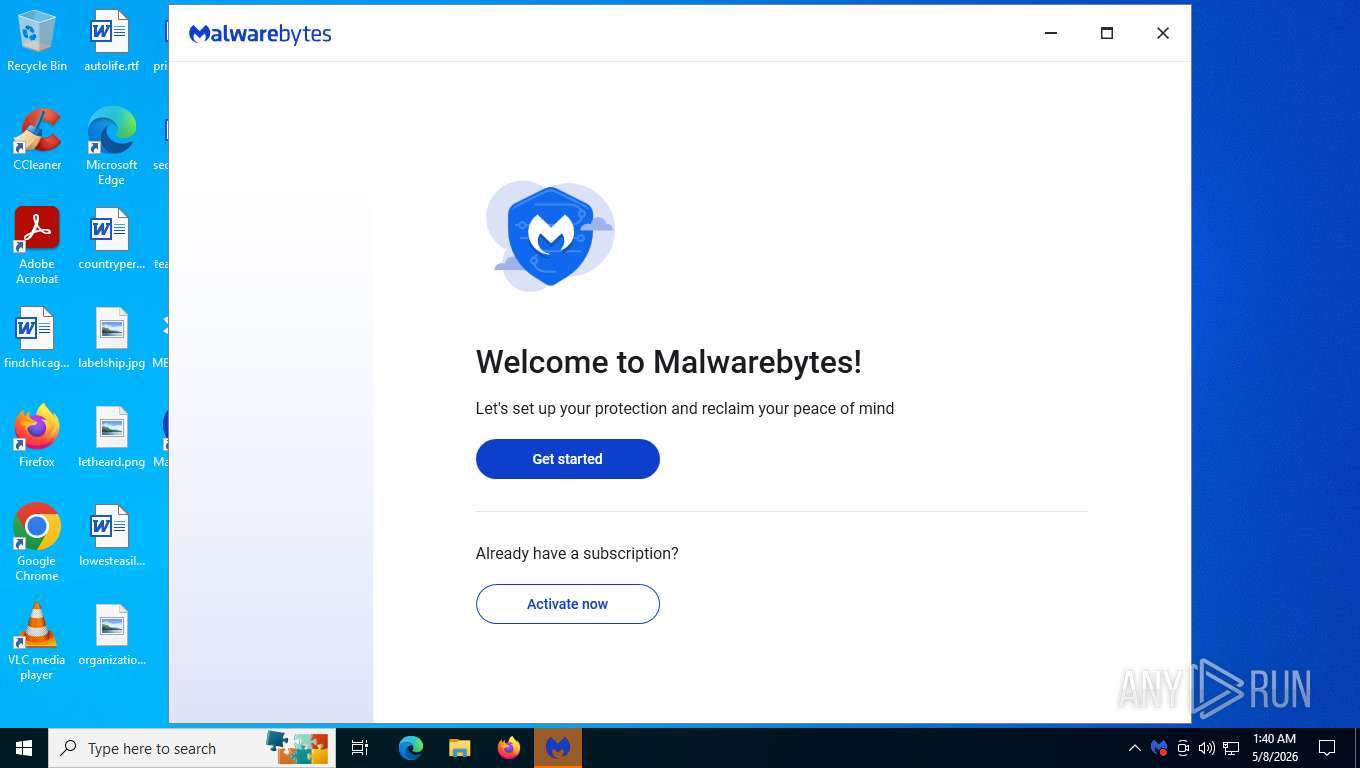
Task: Click the Malwarebytes logo in title bar
Action: coord(260,34)
